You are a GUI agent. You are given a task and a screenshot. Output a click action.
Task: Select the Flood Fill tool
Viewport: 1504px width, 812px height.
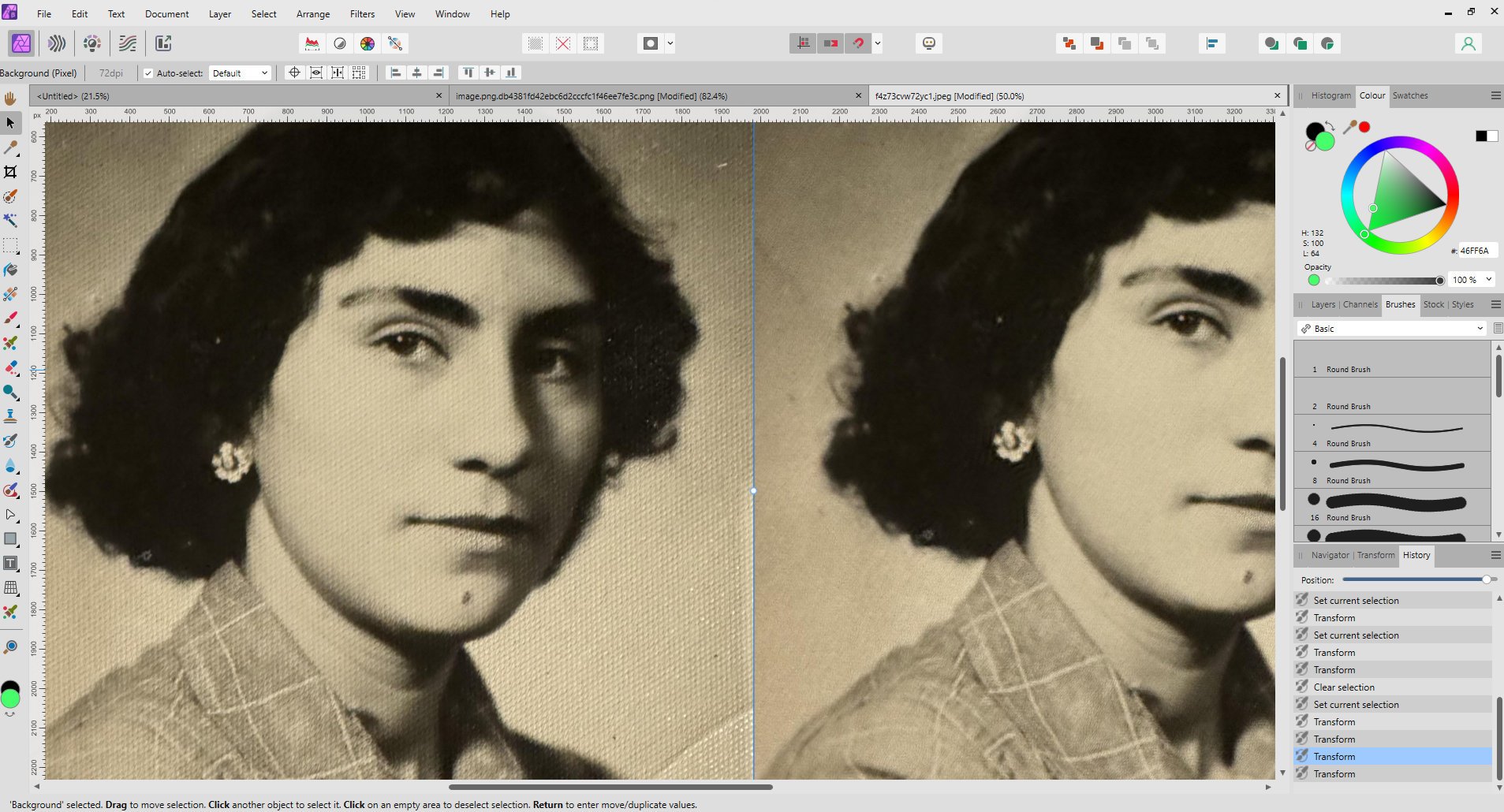pyautogui.click(x=10, y=269)
